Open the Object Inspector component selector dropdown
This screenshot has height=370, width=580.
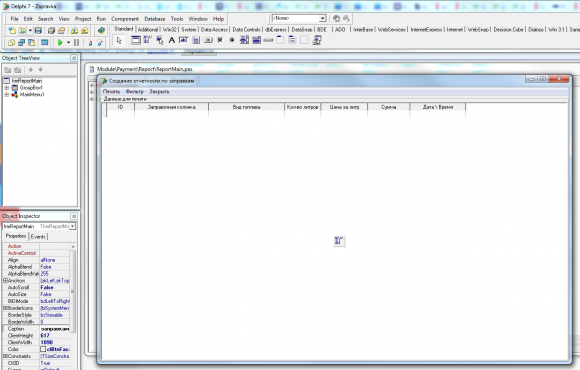(72, 226)
